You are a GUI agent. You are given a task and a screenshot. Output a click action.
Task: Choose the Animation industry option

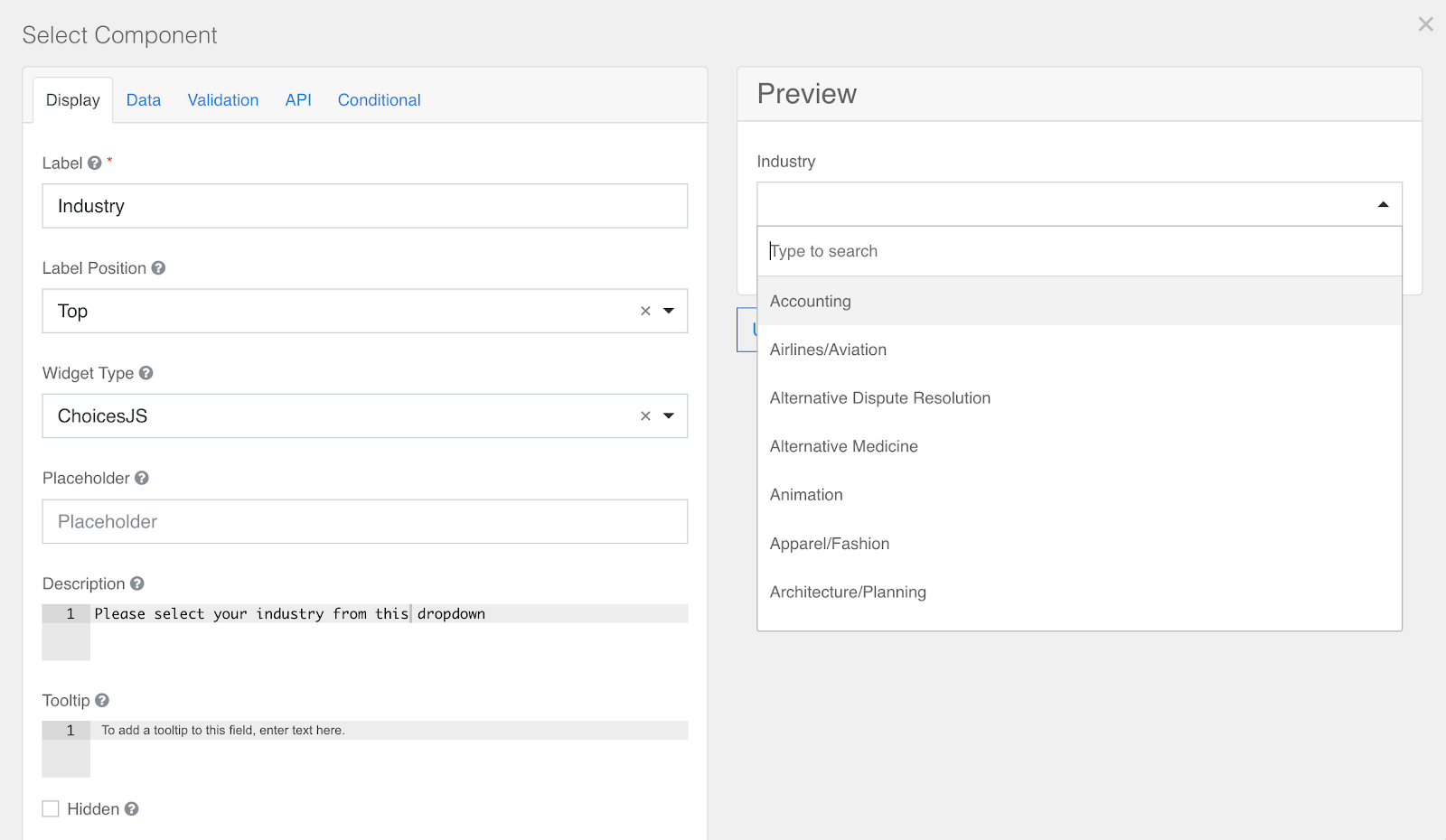point(806,495)
